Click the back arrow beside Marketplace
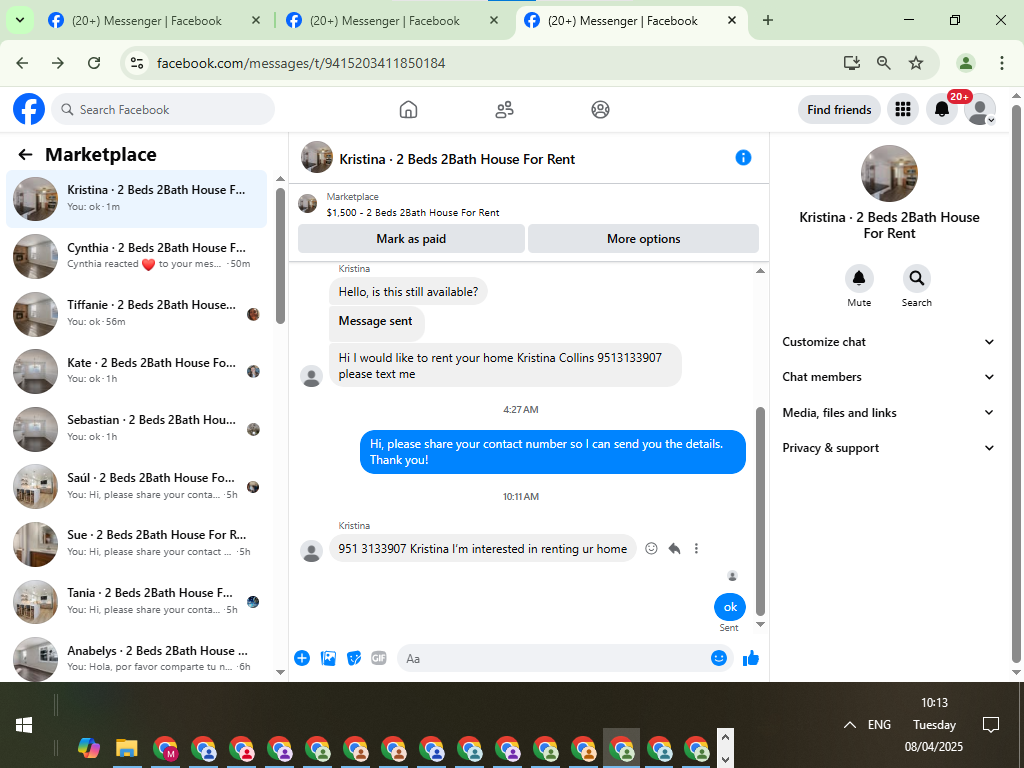Screen dimensions: 1024x768 pyautogui.click(x=25, y=154)
